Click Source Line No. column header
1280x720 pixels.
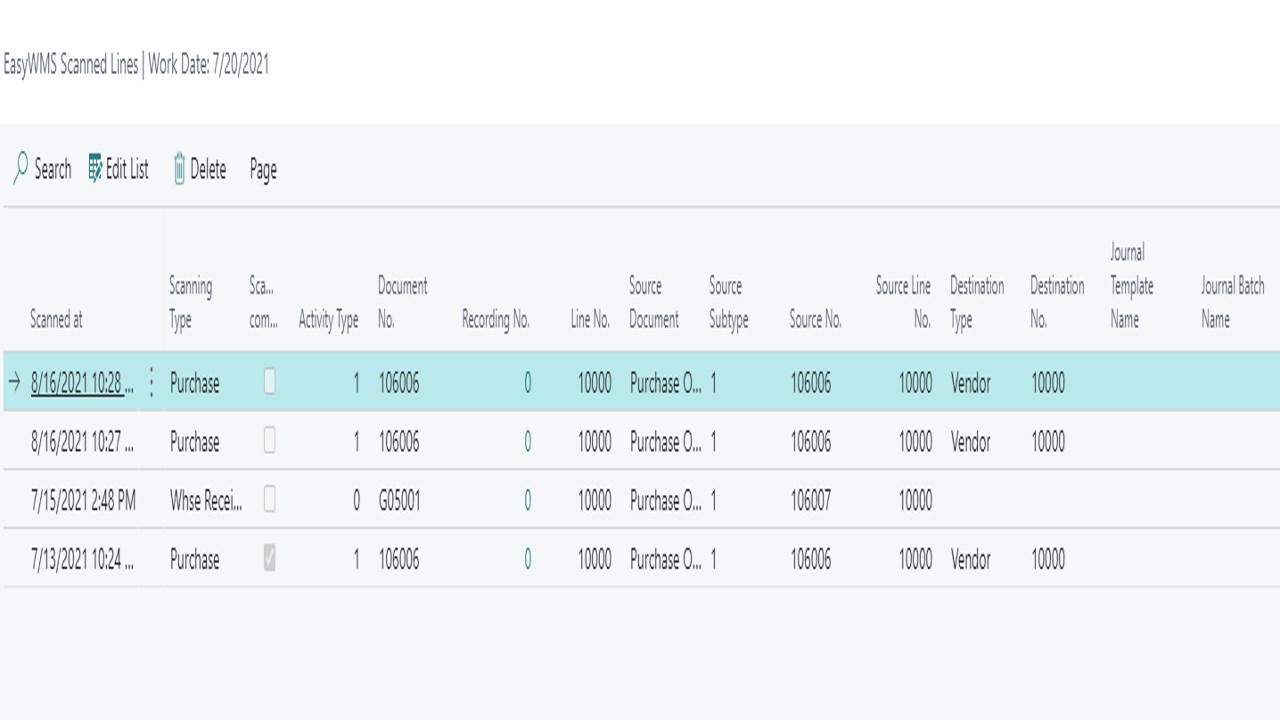(903, 303)
